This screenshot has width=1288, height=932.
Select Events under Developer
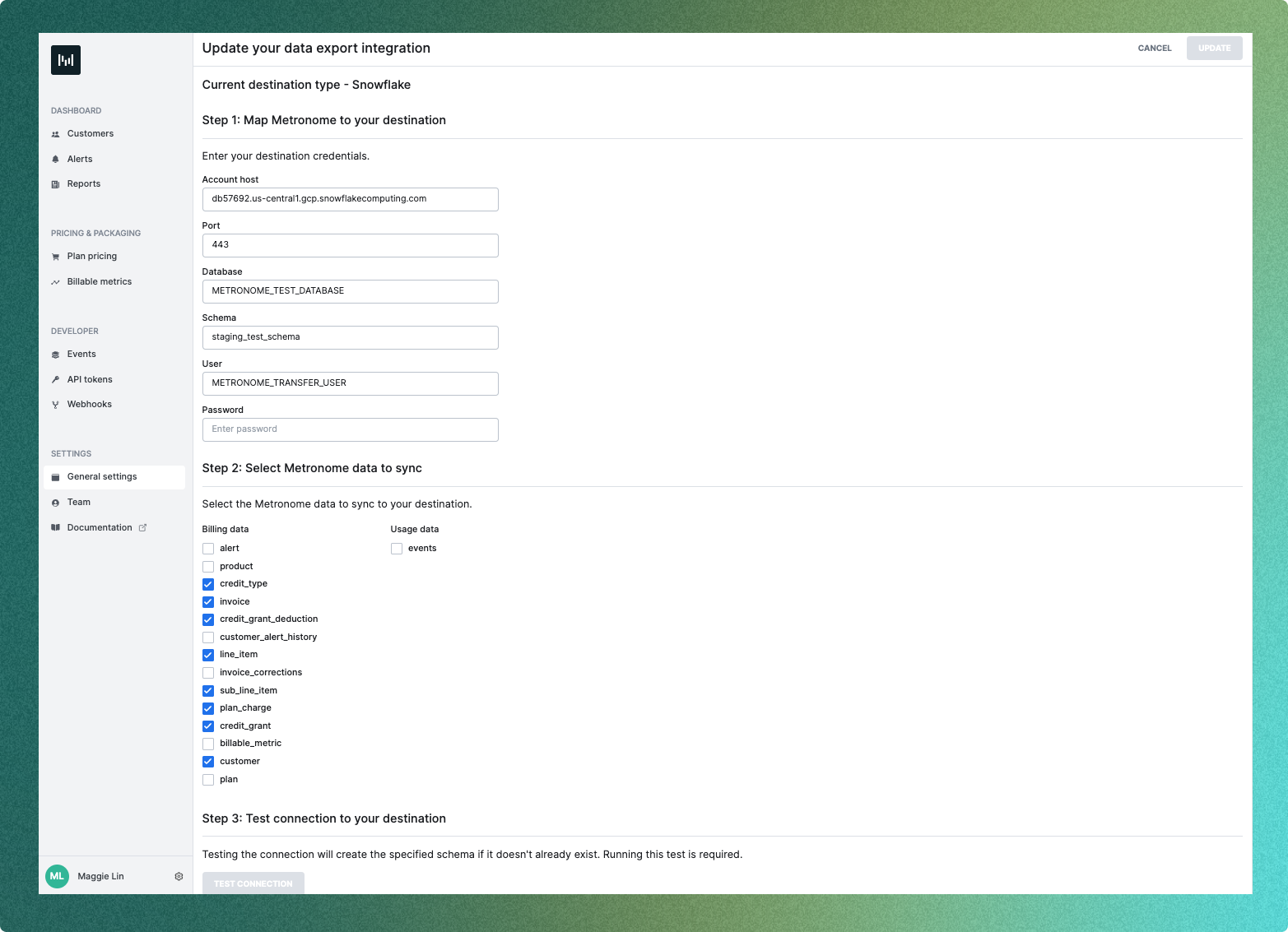pos(114,355)
